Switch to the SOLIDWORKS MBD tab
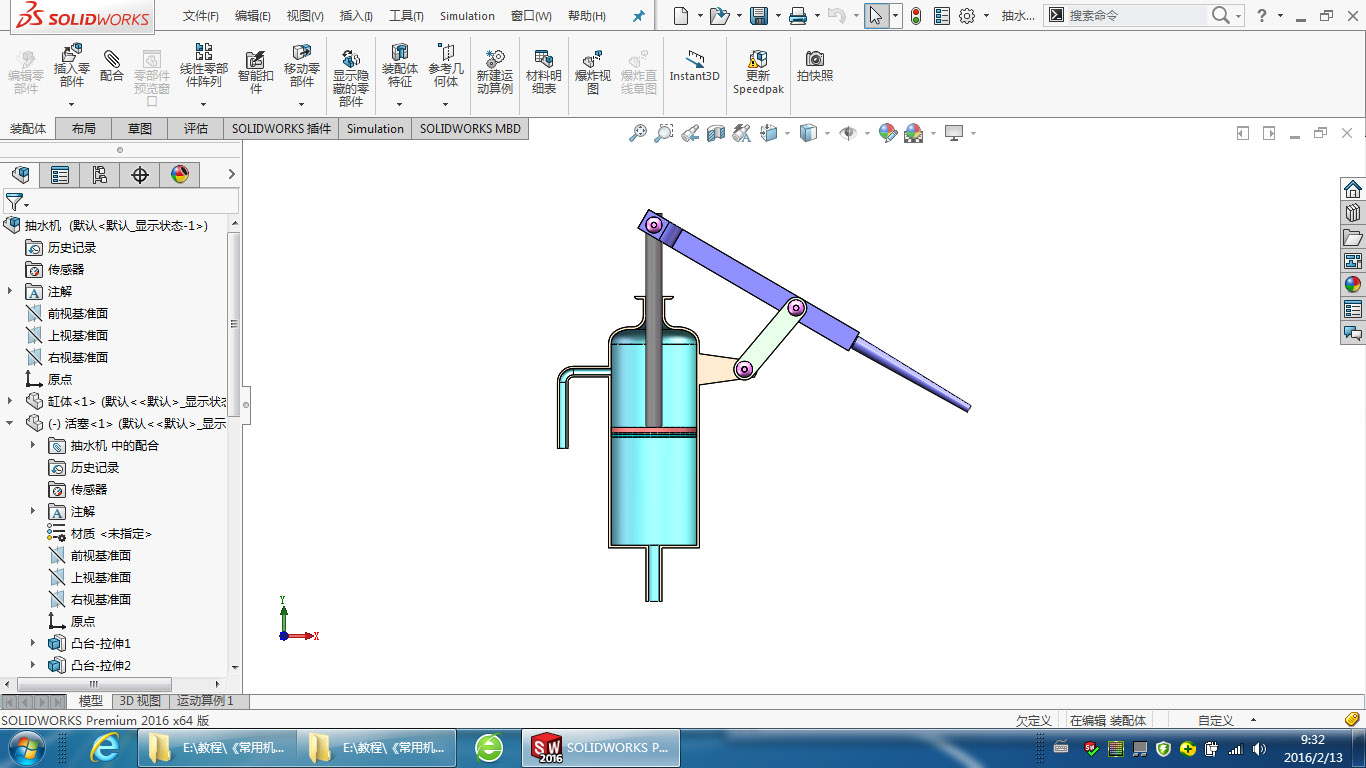1366x768 pixels. (x=470, y=129)
